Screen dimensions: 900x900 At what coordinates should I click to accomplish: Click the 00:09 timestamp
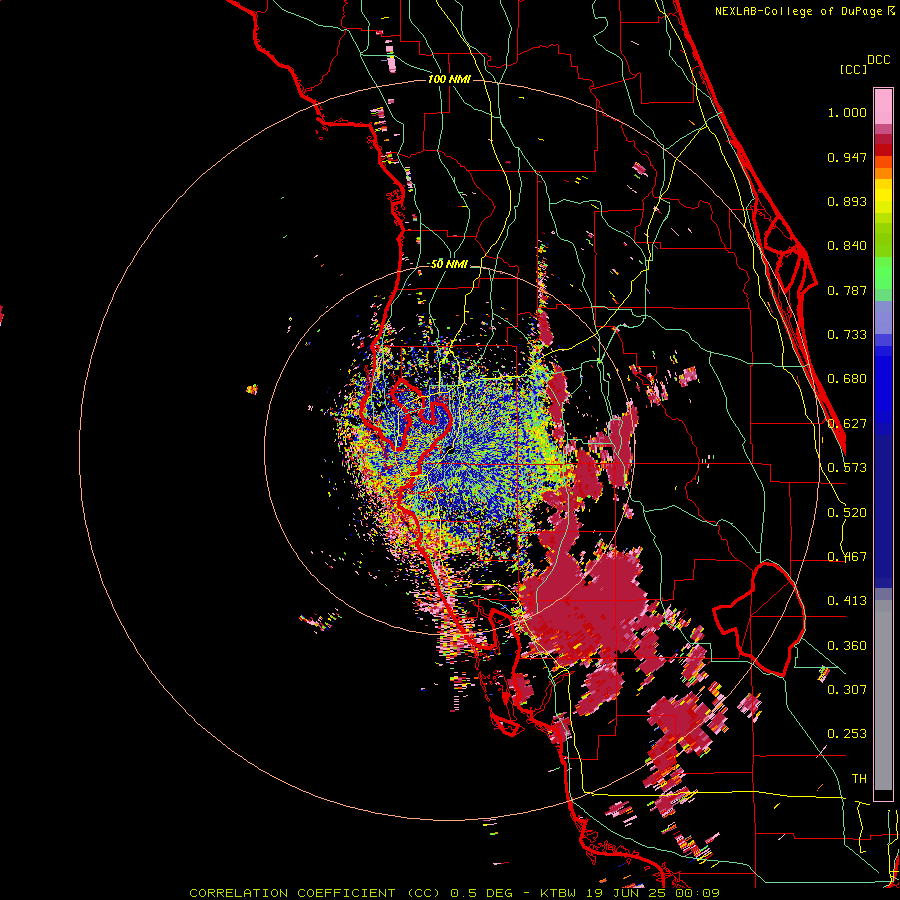699,893
